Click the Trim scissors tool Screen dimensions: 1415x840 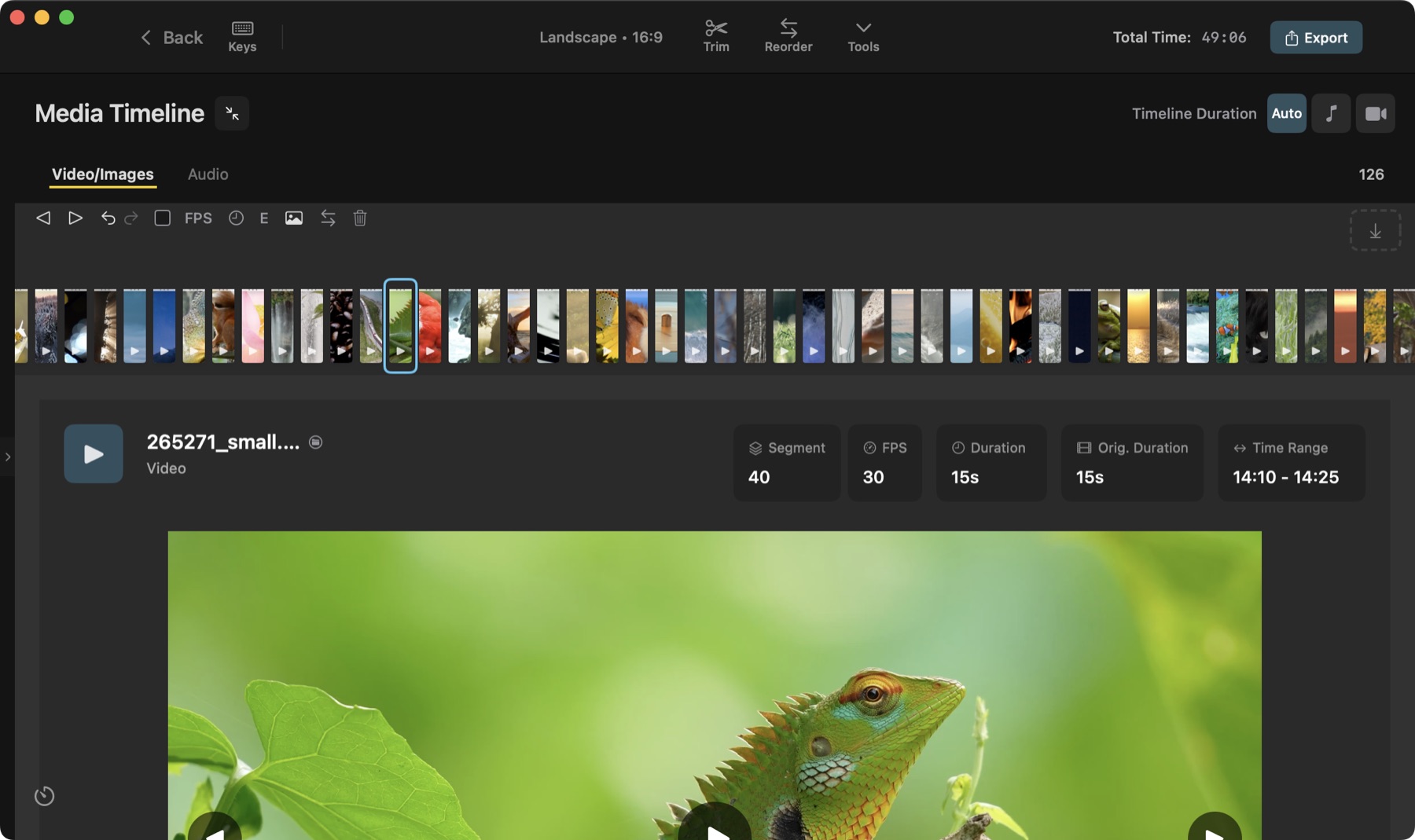[716, 37]
